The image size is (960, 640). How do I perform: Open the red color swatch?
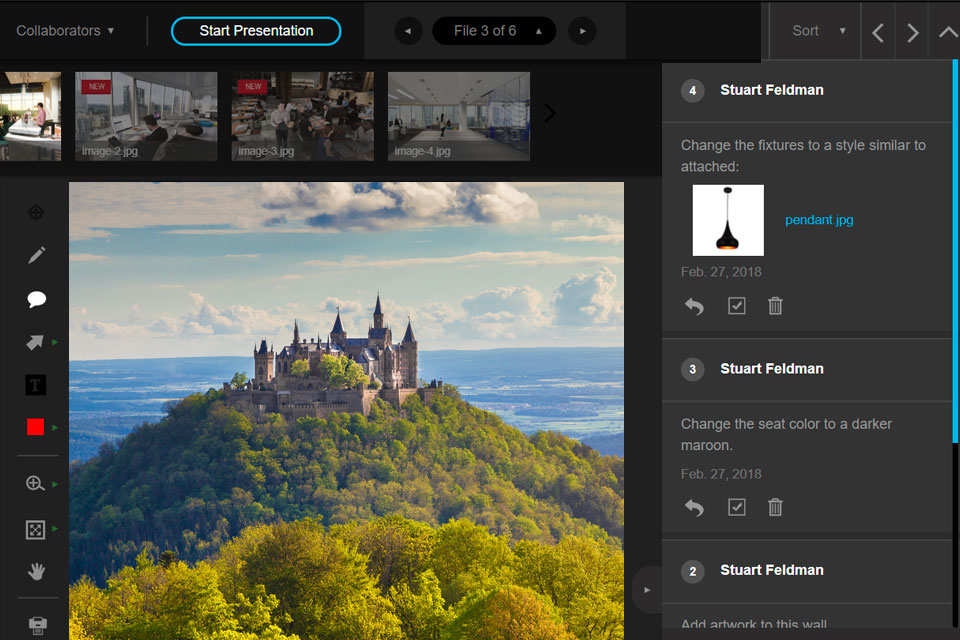(36, 427)
